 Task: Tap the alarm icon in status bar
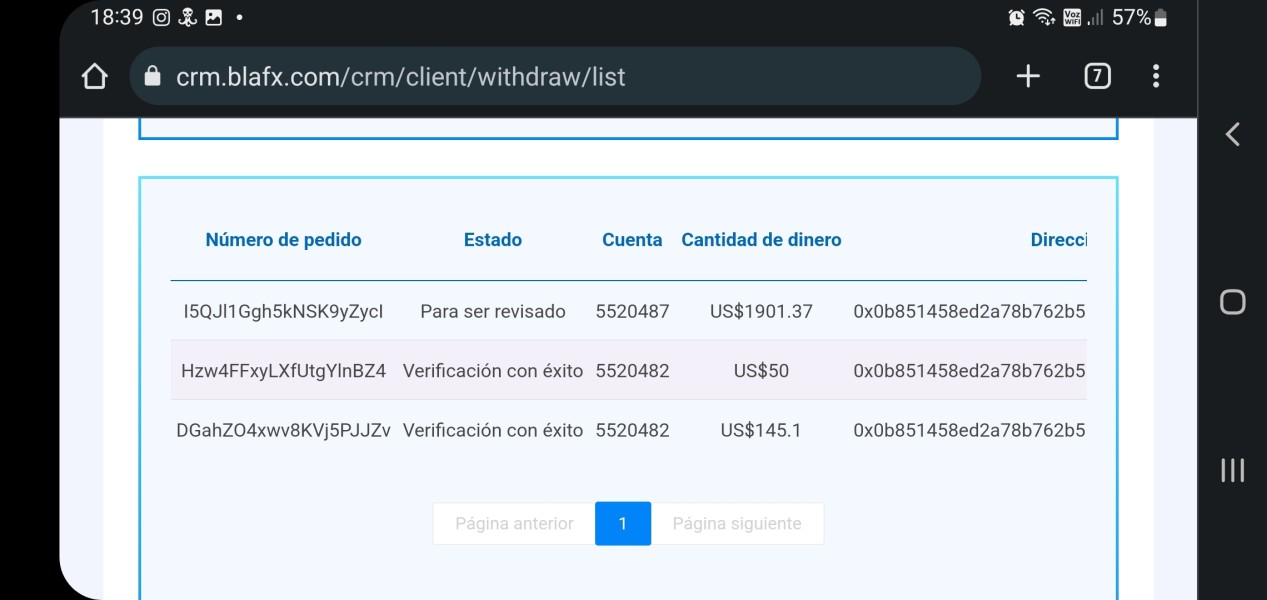[x=1017, y=17]
